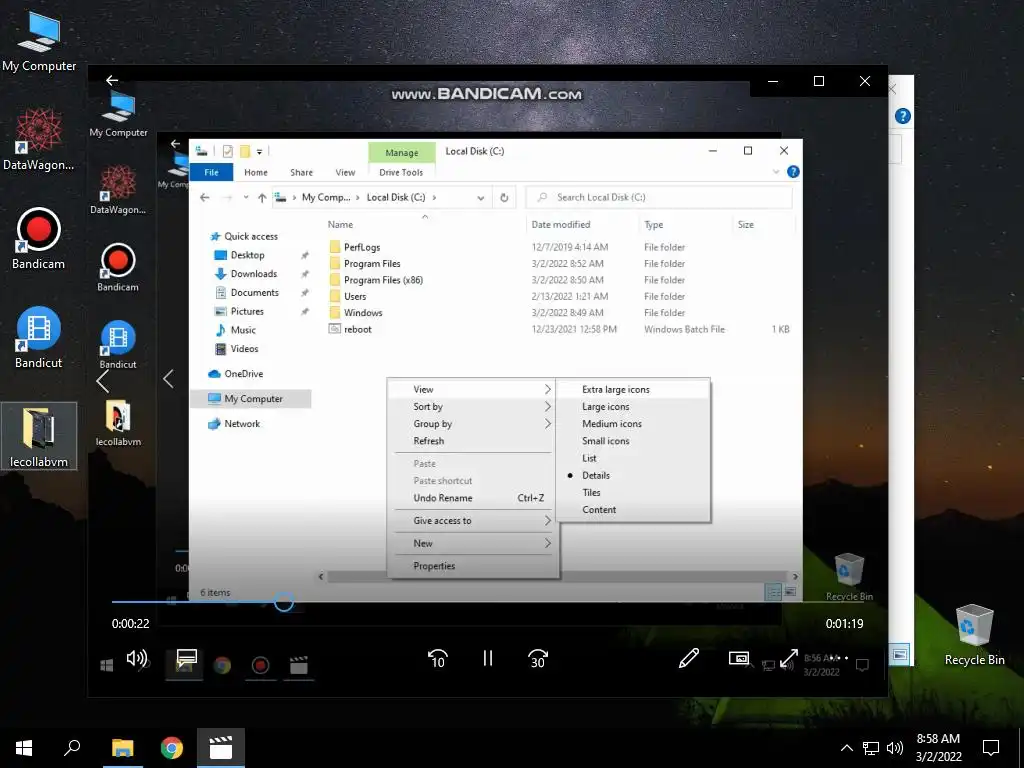Refresh the address bar location
This screenshot has width=1024, height=768.
[x=504, y=197]
